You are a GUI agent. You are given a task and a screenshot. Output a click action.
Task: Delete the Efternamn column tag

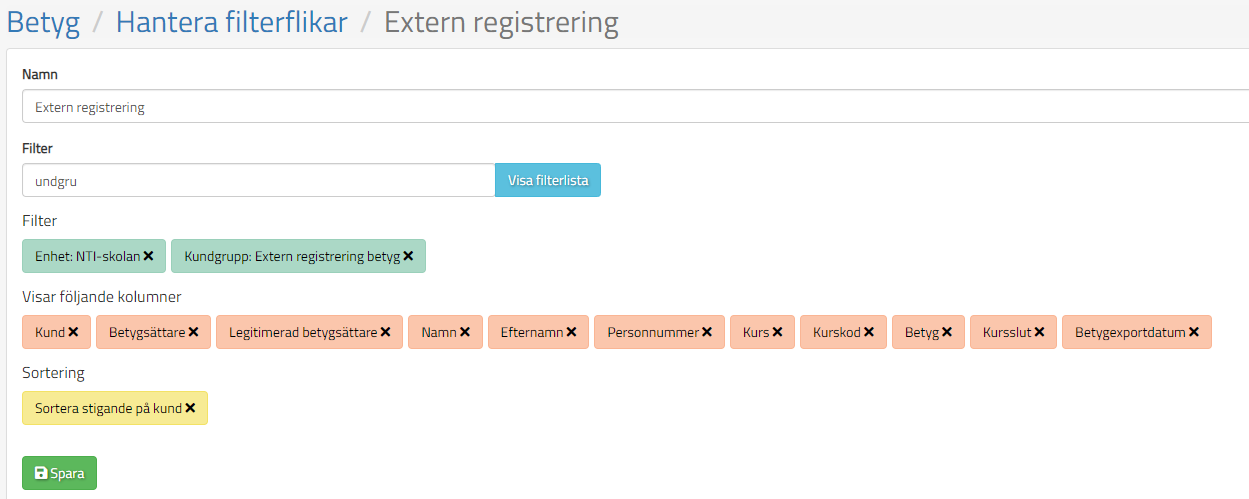pos(571,332)
